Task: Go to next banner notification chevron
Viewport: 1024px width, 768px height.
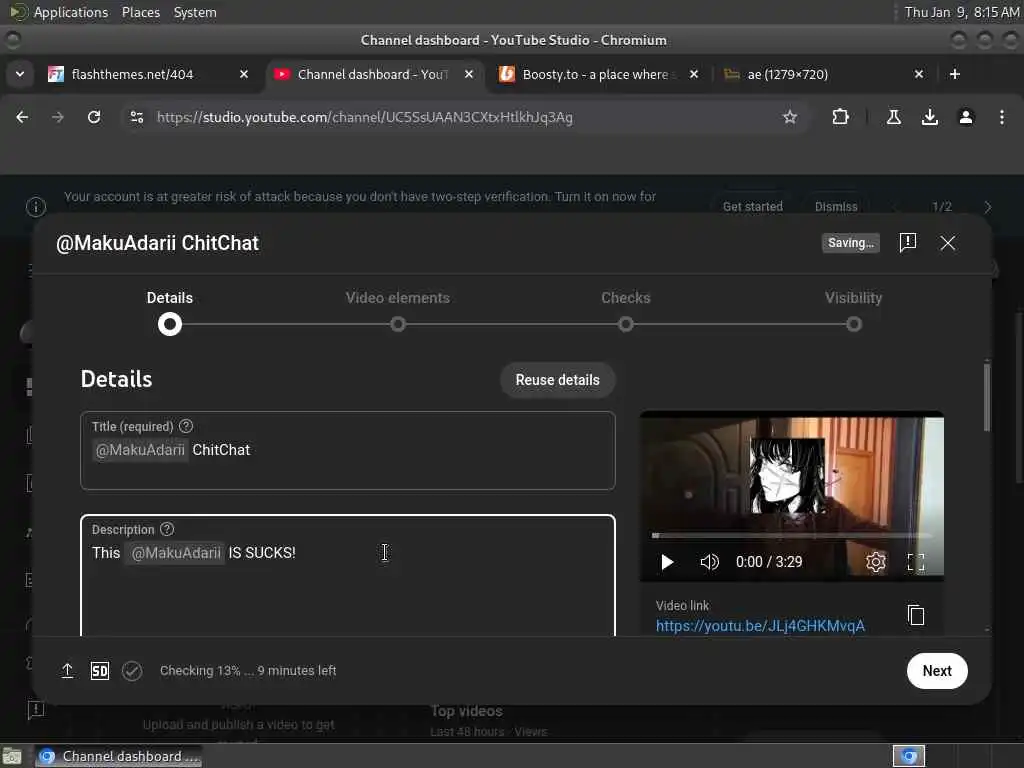Action: click(x=987, y=206)
